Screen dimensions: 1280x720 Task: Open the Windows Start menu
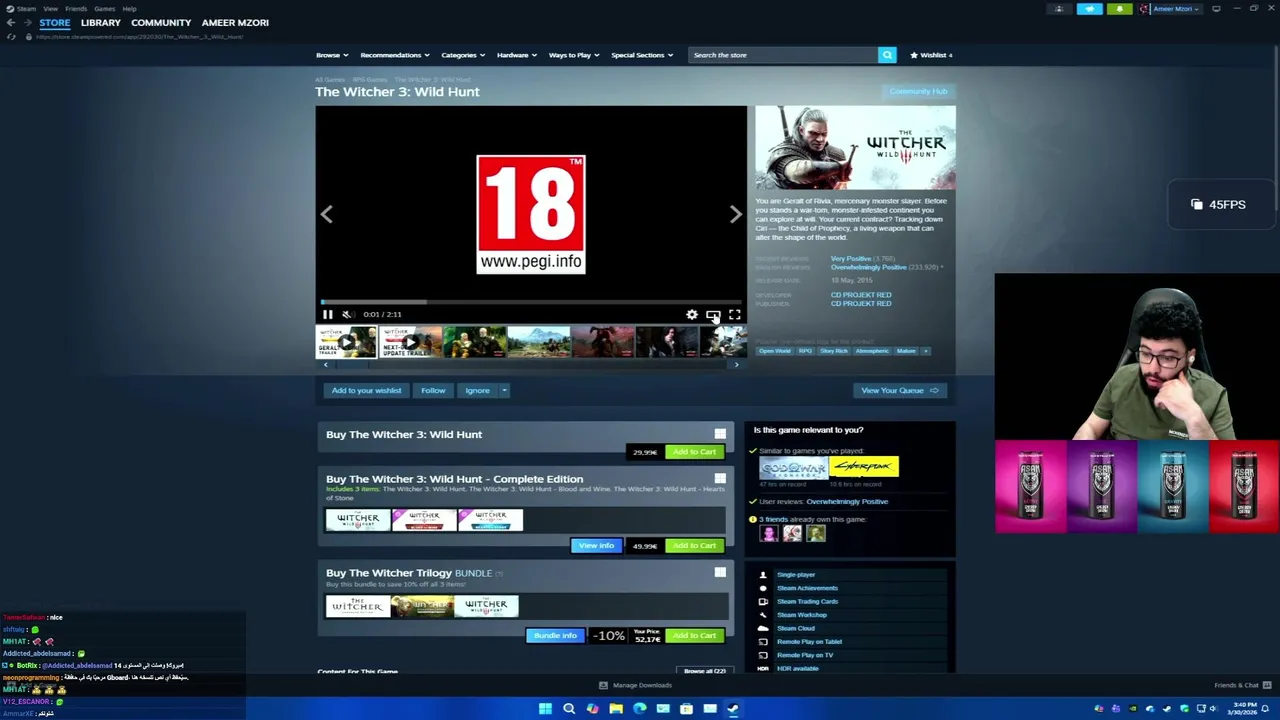tap(545, 709)
